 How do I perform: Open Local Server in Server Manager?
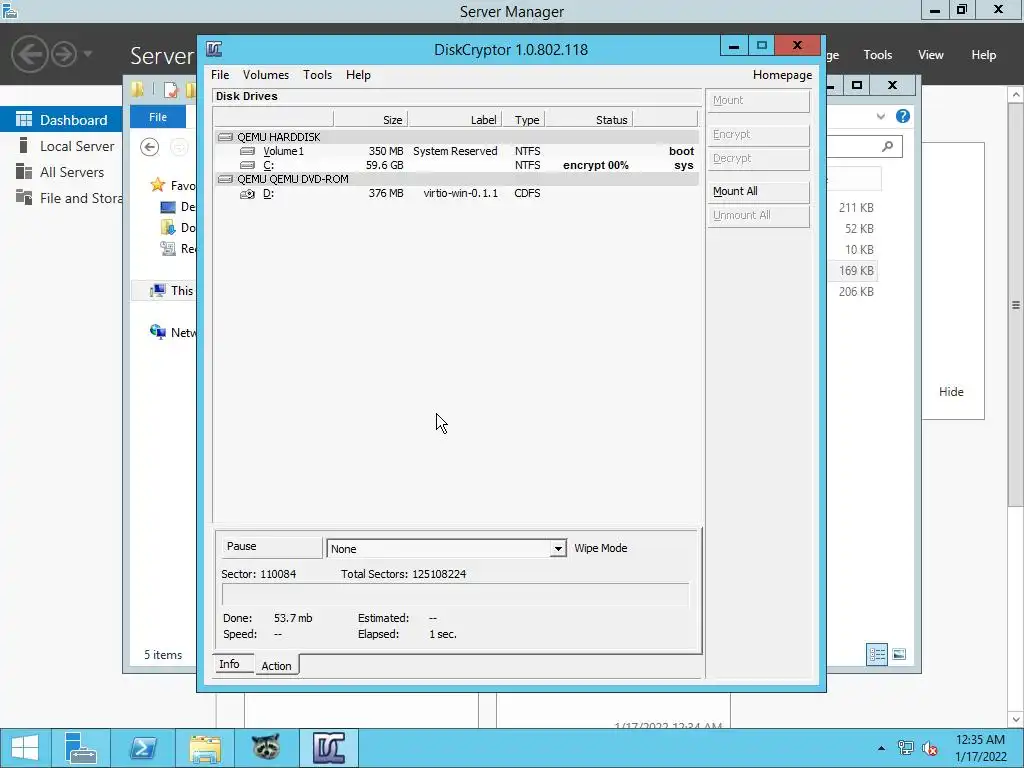61,146
